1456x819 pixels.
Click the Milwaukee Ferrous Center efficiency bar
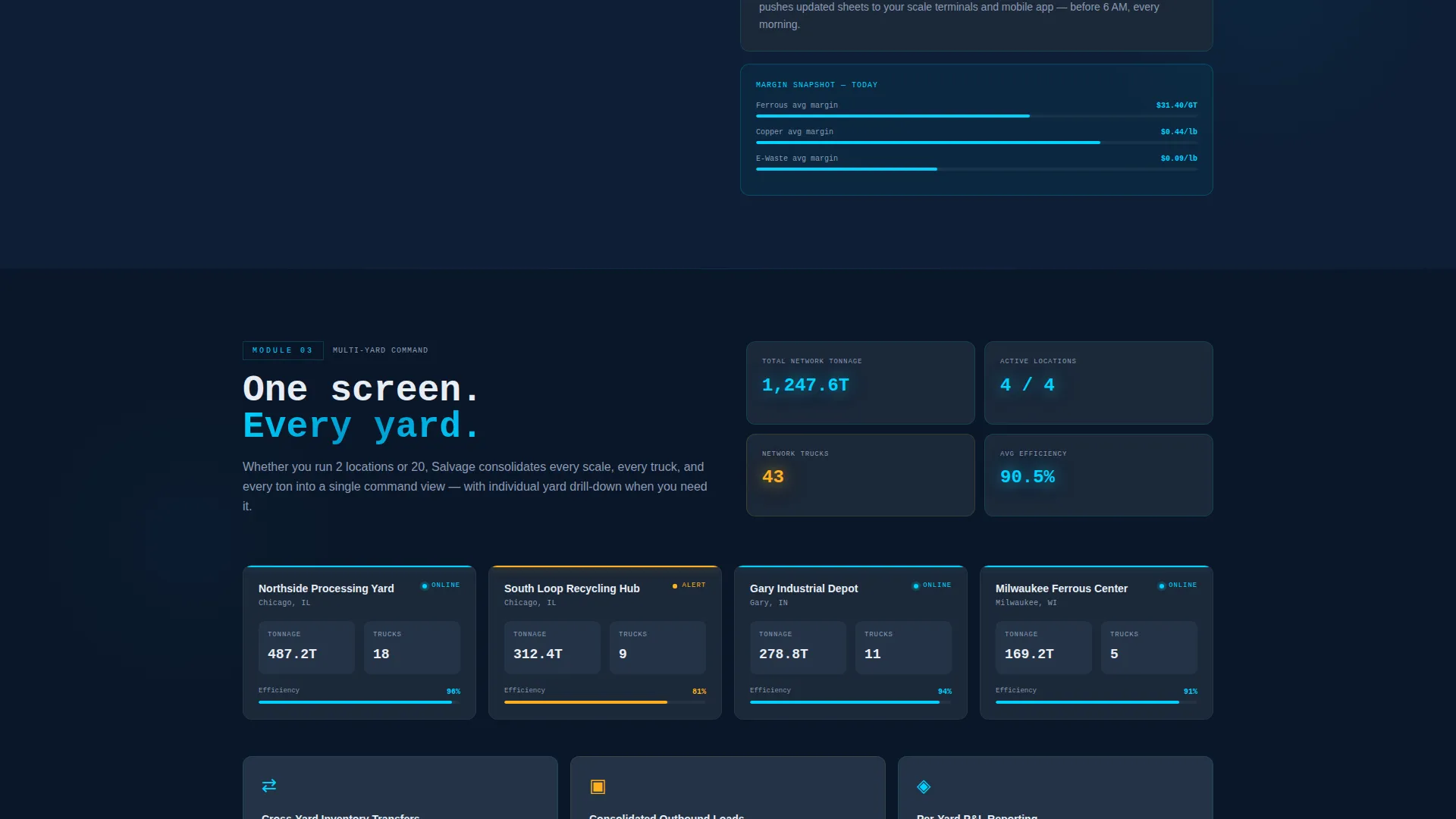pos(1097,702)
